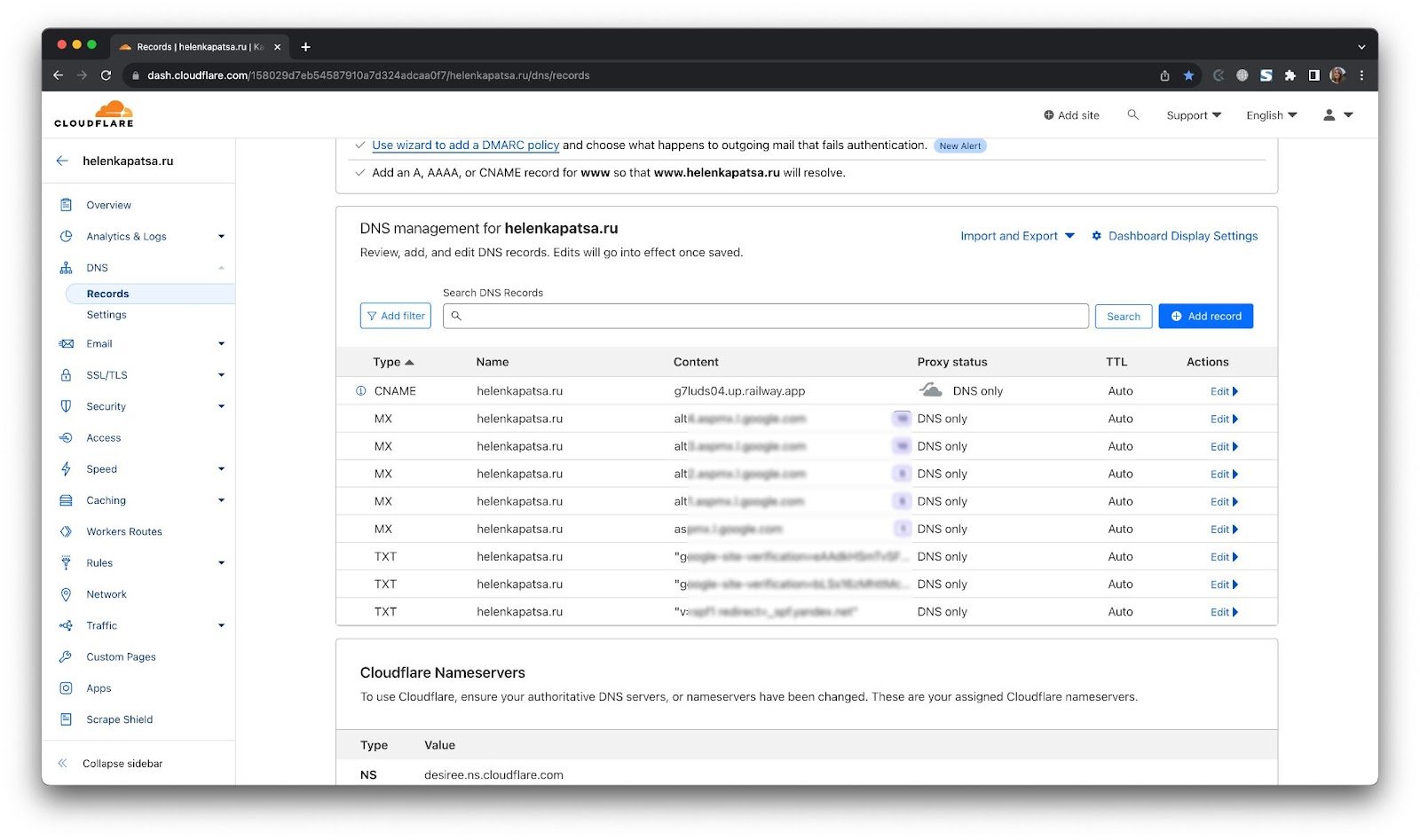This screenshot has height=840, width=1420.
Task: Open Workers Routes in sidebar
Action: tap(124, 531)
